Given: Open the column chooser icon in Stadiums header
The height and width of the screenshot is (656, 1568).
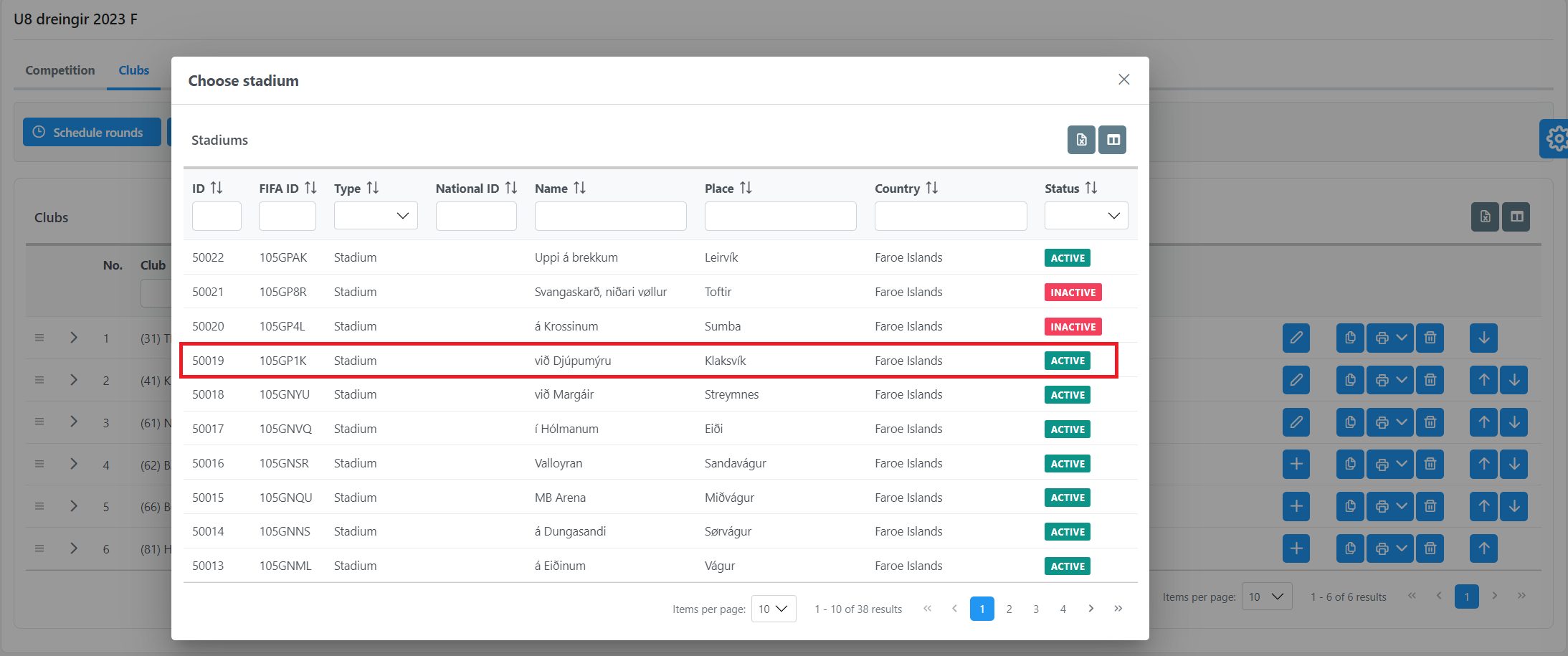Looking at the screenshot, I should pyautogui.click(x=1113, y=140).
